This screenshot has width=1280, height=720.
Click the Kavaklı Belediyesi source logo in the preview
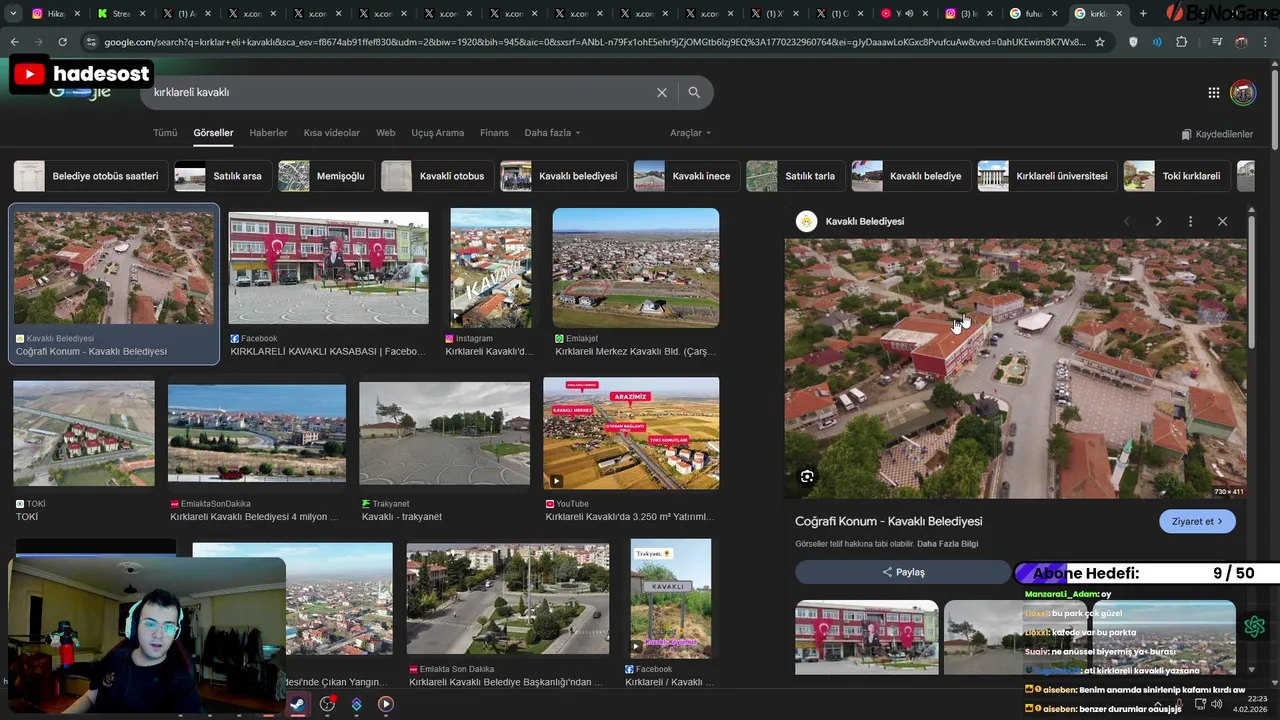click(806, 221)
